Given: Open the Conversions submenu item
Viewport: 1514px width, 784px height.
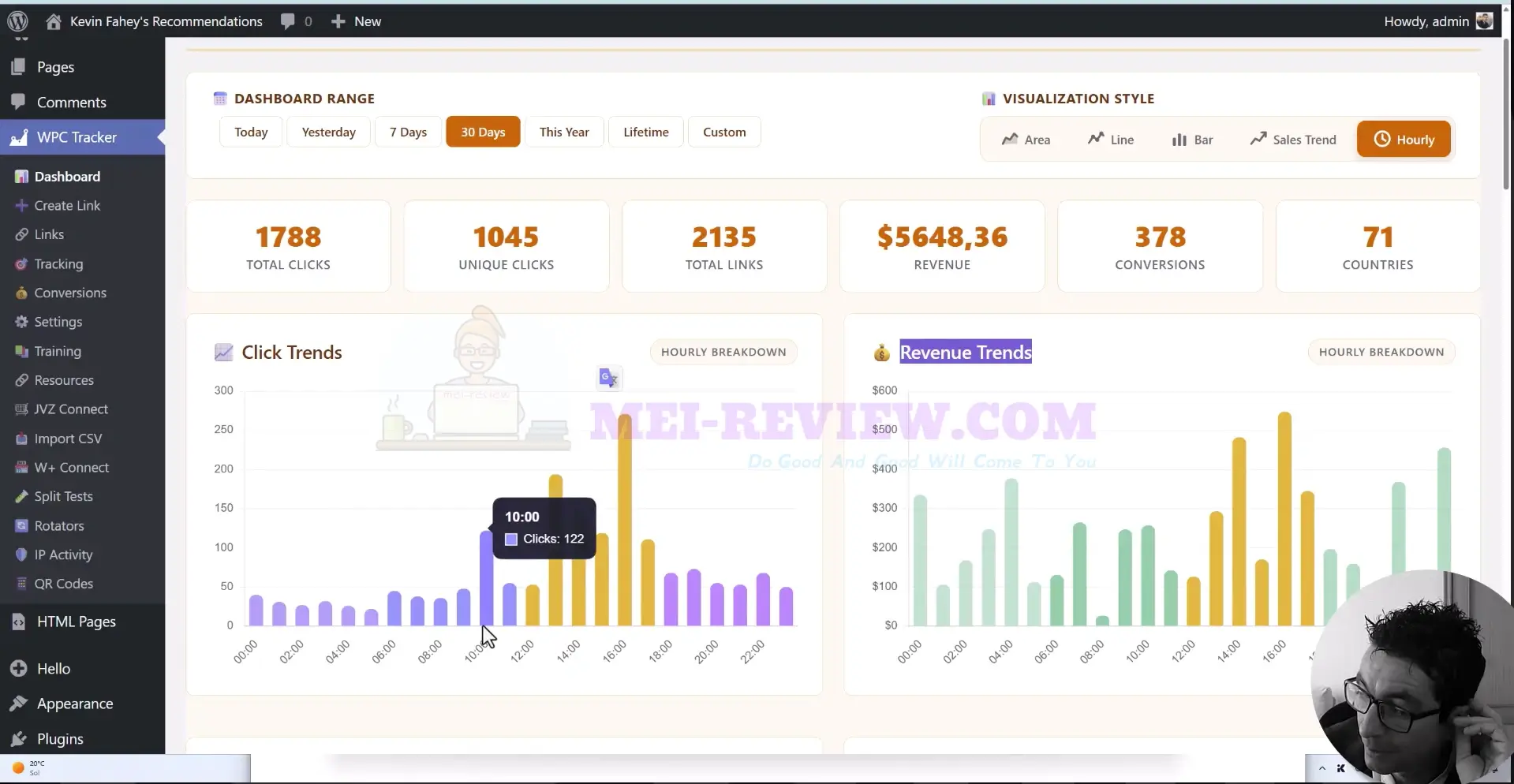Looking at the screenshot, I should pyautogui.click(x=70, y=293).
